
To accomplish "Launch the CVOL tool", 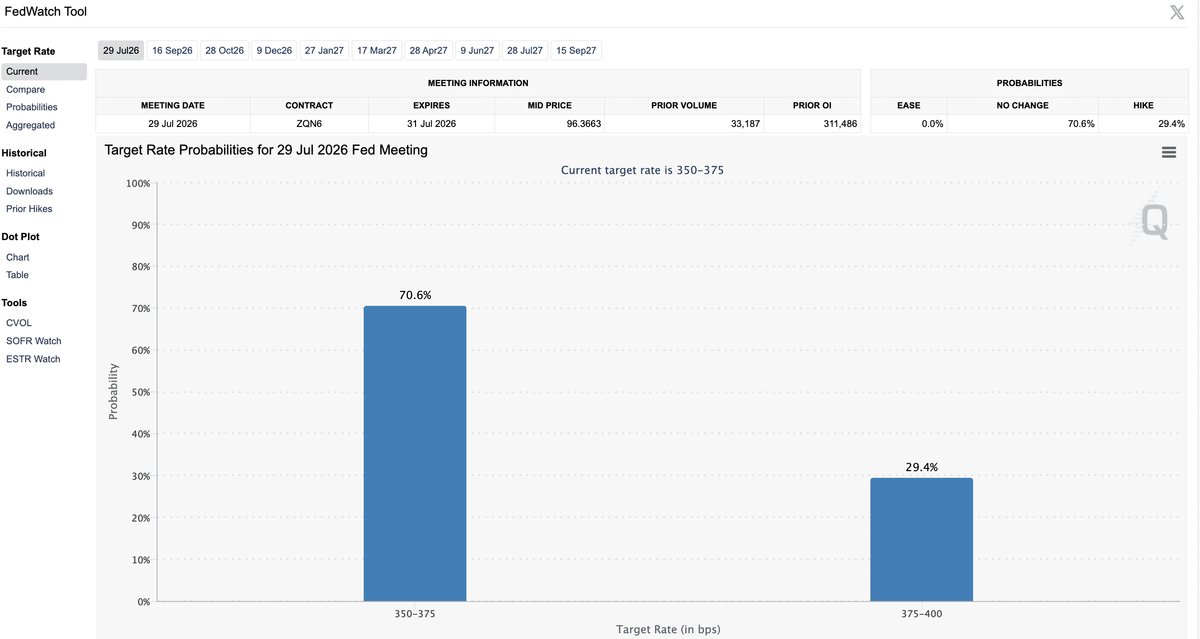I will tap(19, 323).
